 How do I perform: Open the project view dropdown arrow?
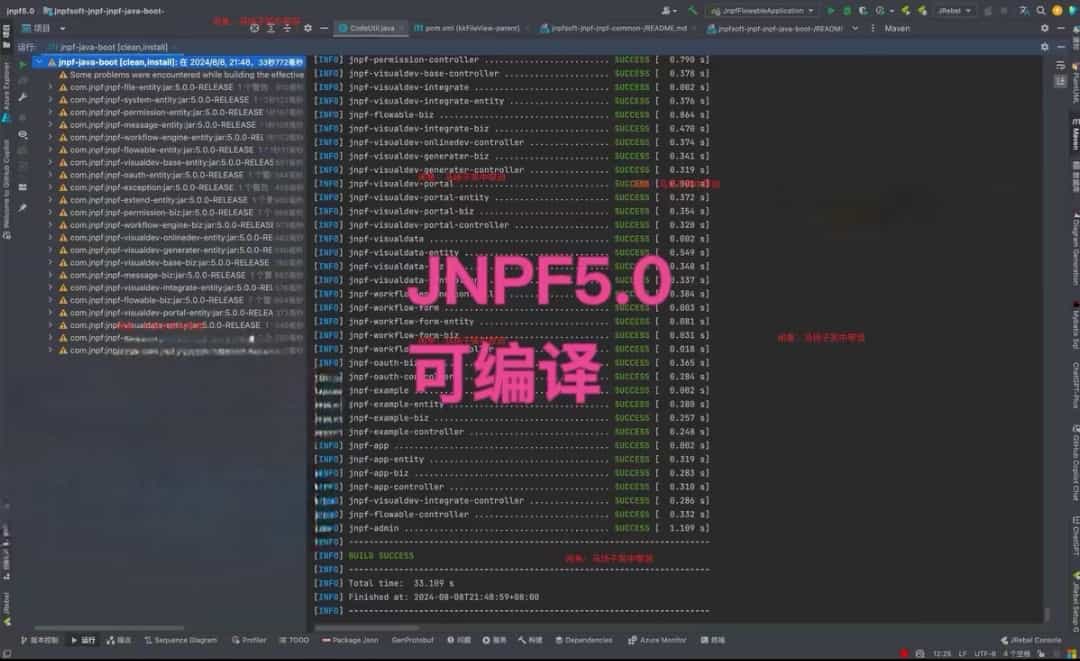click(x=63, y=28)
